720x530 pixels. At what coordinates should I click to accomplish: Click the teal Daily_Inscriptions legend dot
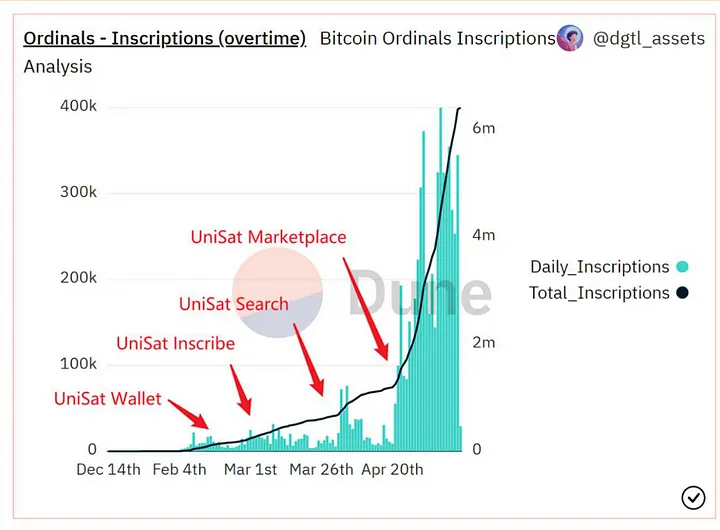click(x=682, y=267)
